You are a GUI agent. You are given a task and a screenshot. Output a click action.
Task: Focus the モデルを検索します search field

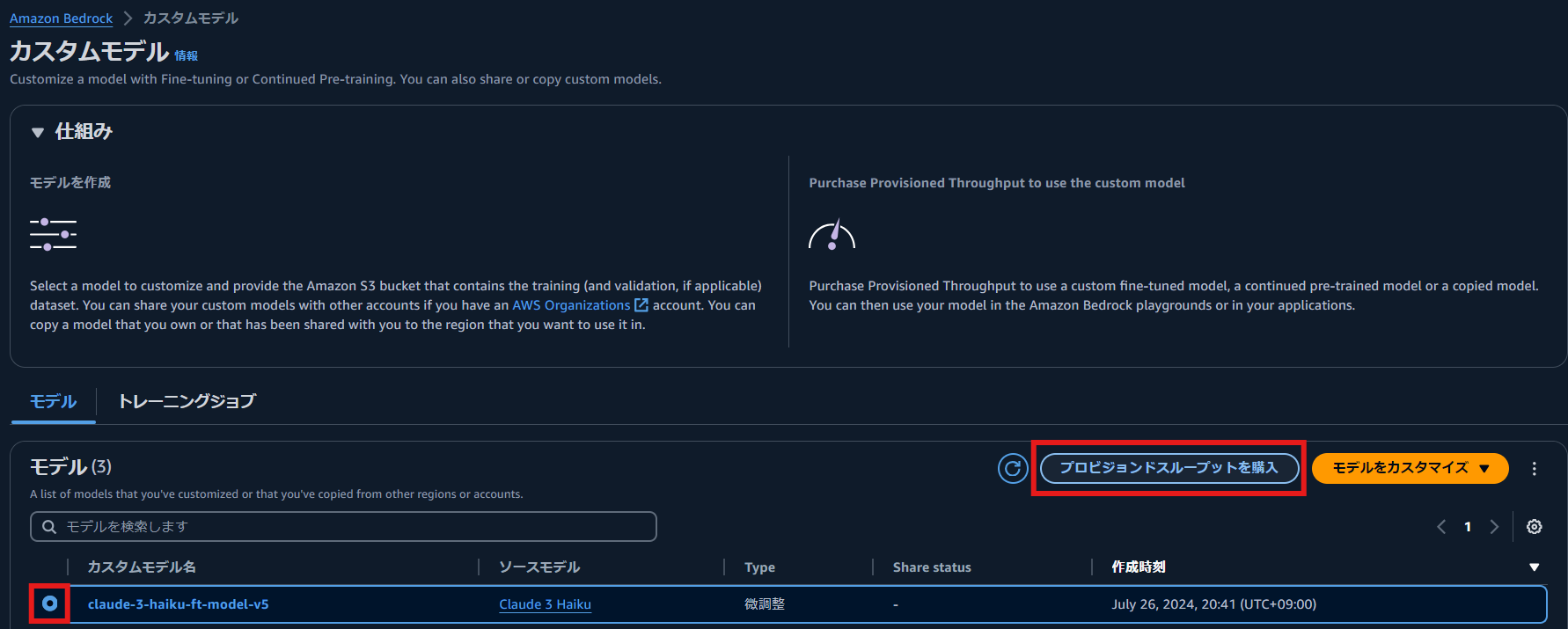[x=343, y=526]
